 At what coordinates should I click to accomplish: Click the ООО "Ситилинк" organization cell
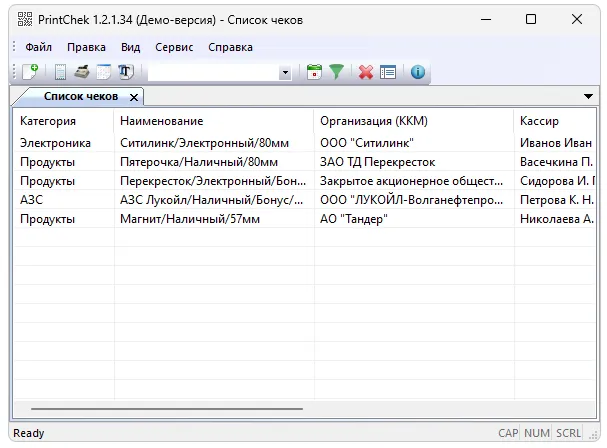[414, 143]
